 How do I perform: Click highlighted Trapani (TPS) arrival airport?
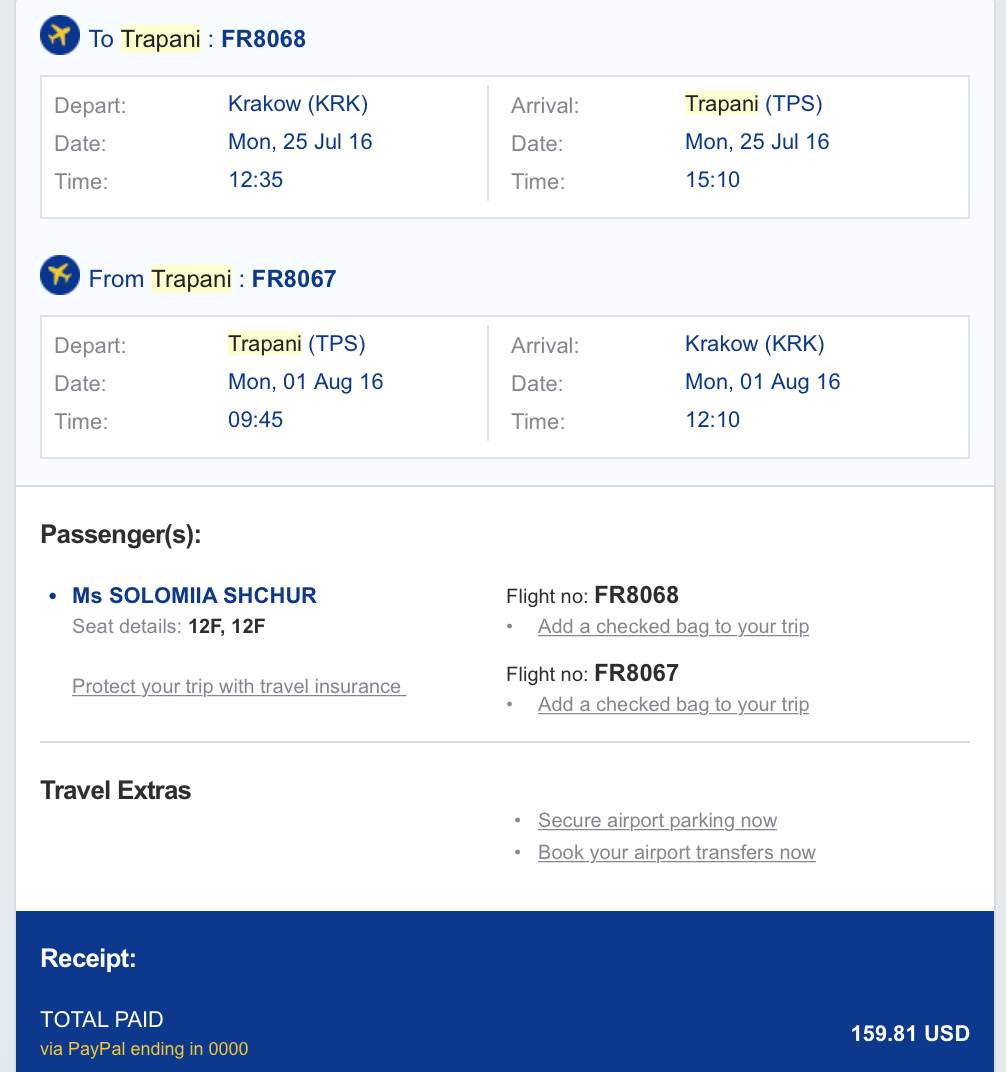pos(753,104)
